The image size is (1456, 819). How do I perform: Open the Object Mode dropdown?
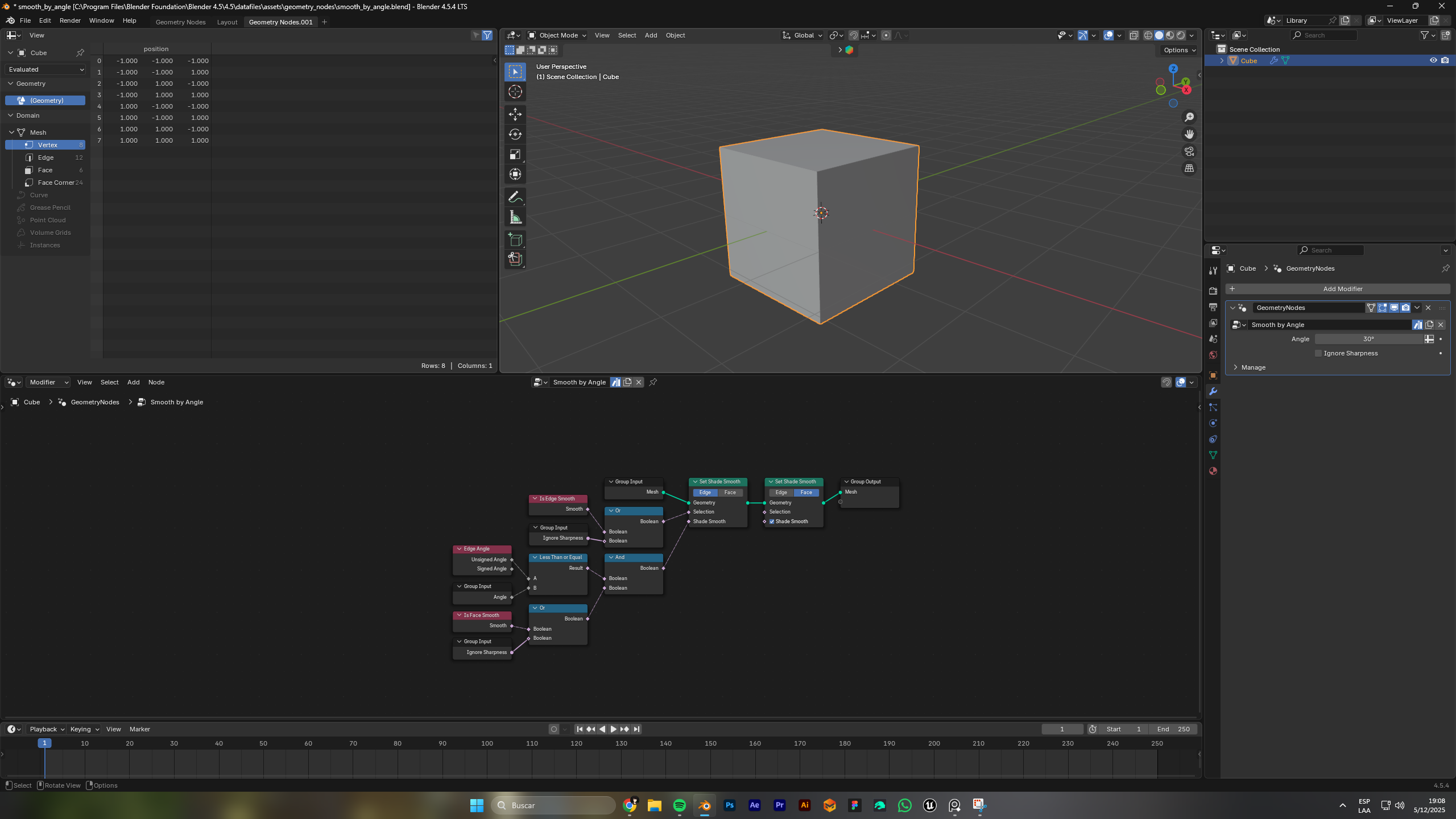point(557,35)
